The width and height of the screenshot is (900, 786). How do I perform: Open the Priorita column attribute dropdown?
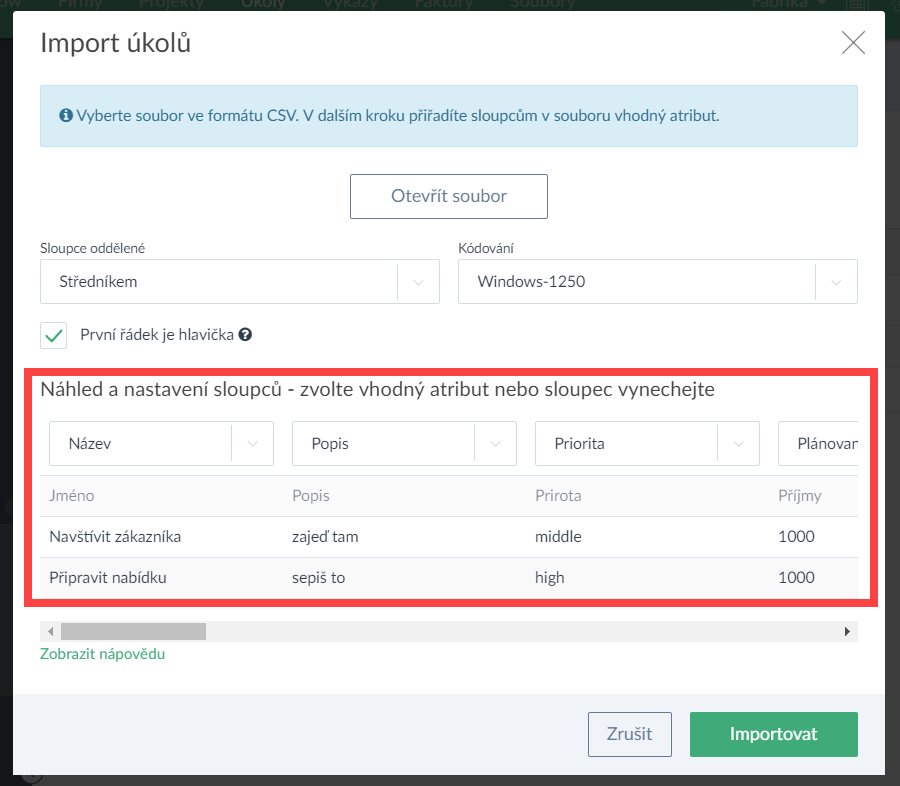[x=647, y=444]
